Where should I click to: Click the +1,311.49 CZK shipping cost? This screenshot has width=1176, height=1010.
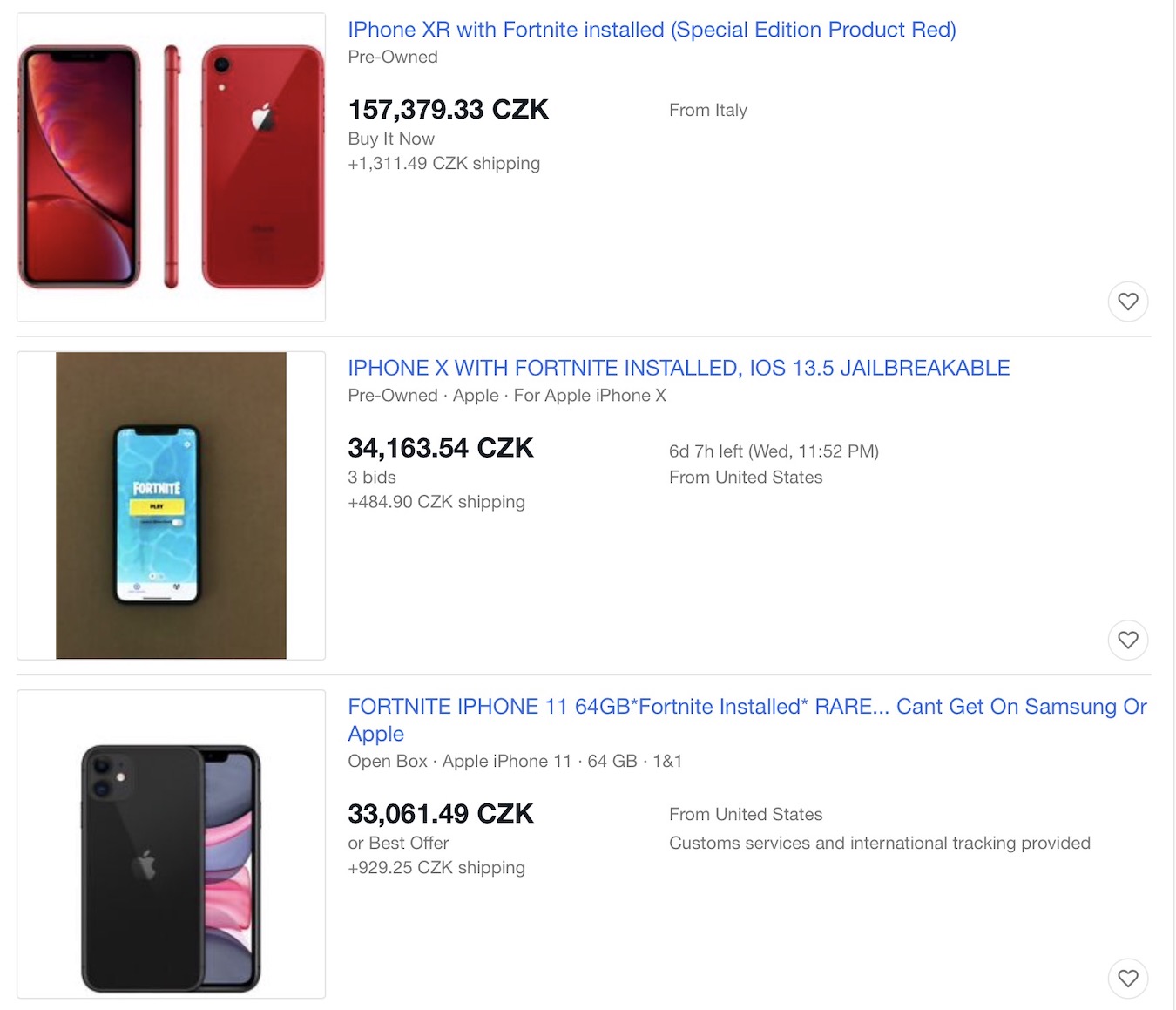(x=444, y=164)
